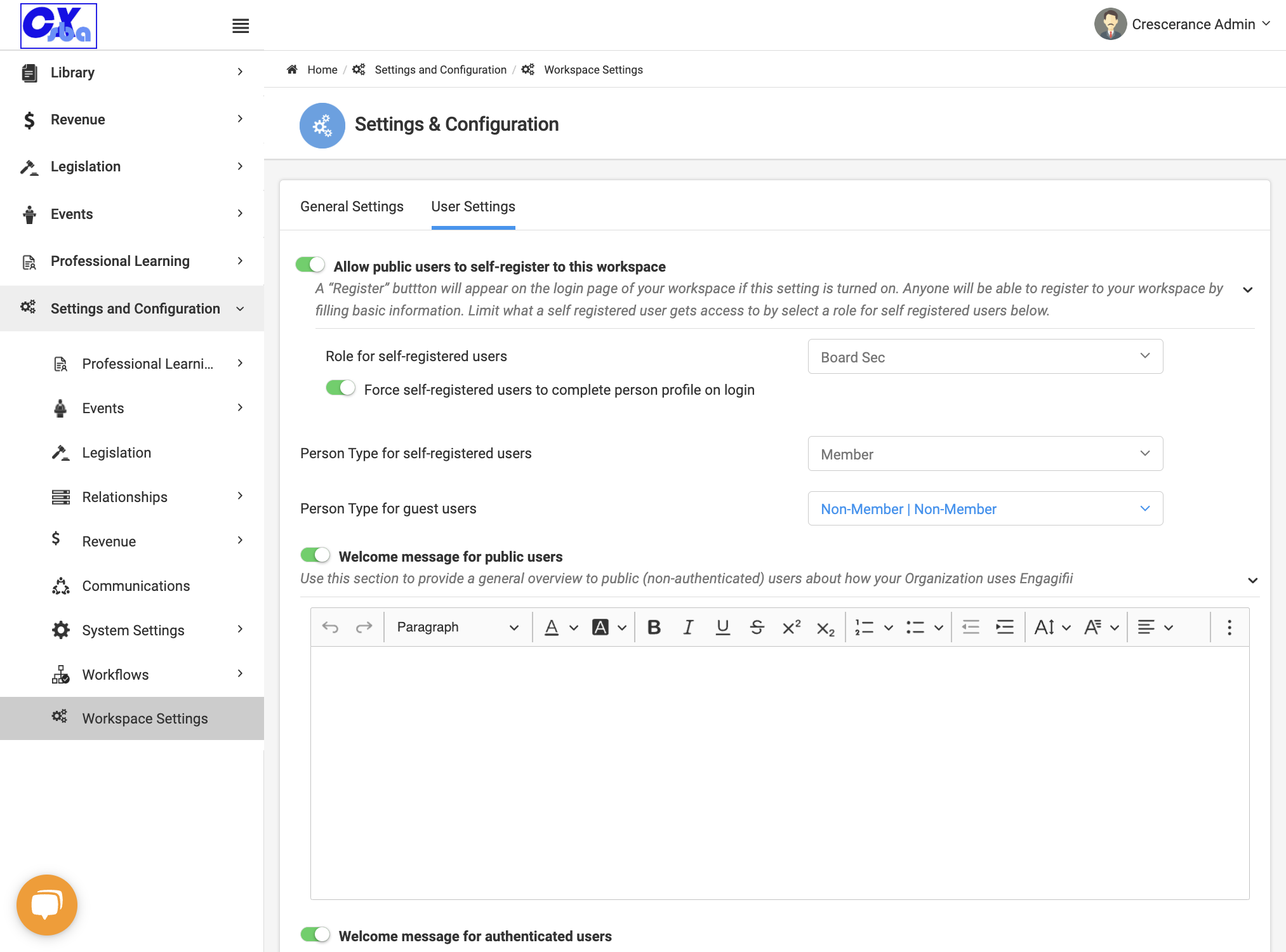Toggle Allow public users to self-register

coord(310,265)
